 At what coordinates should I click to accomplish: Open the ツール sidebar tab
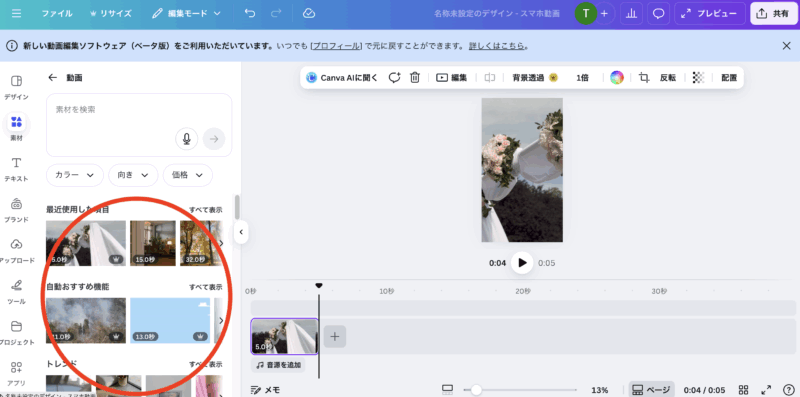click(16, 291)
